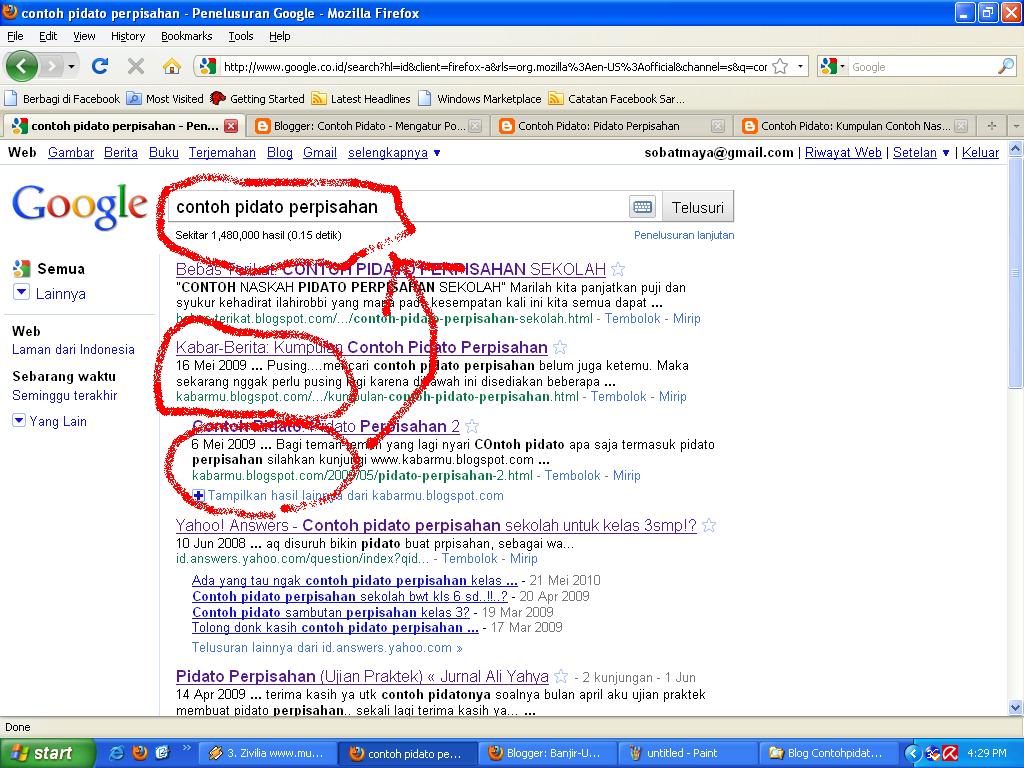
Task: Reload the page with the refresh icon
Action: pyautogui.click(x=100, y=66)
